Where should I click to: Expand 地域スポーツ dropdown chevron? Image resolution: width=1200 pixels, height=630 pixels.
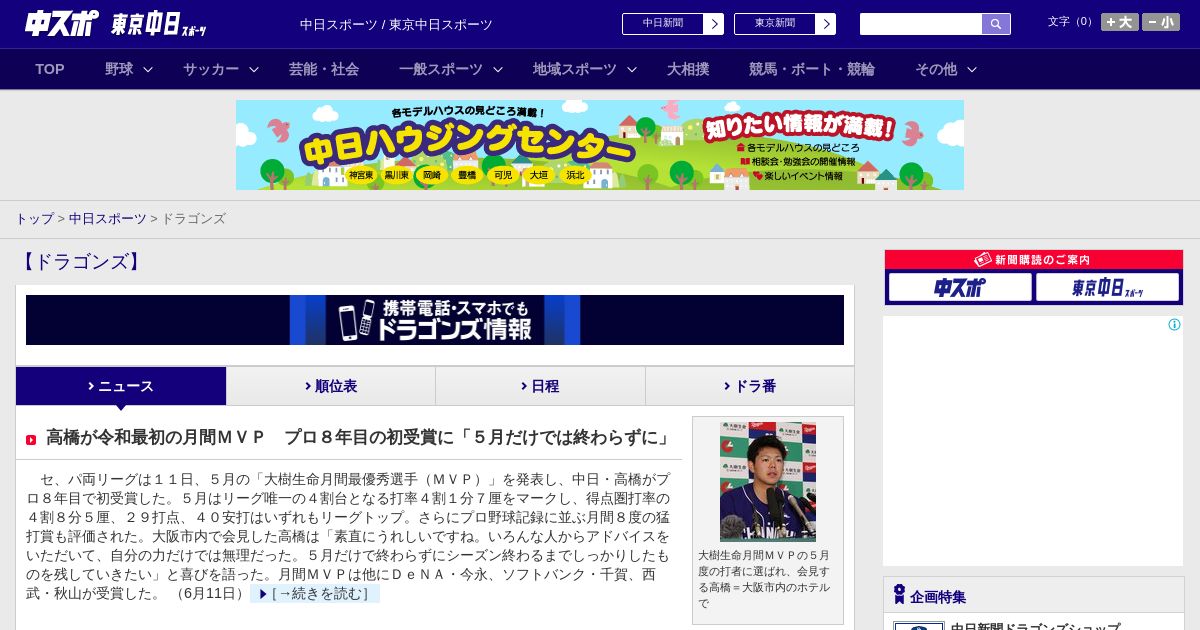[x=632, y=69]
